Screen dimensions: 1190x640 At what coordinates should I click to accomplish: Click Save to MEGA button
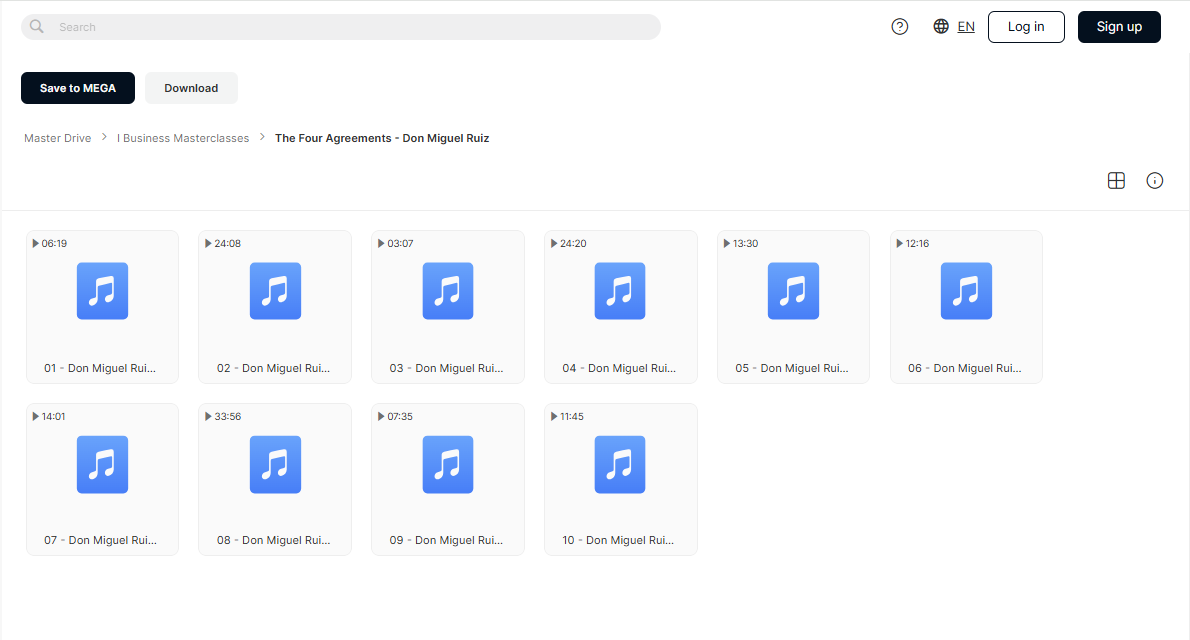[77, 88]
